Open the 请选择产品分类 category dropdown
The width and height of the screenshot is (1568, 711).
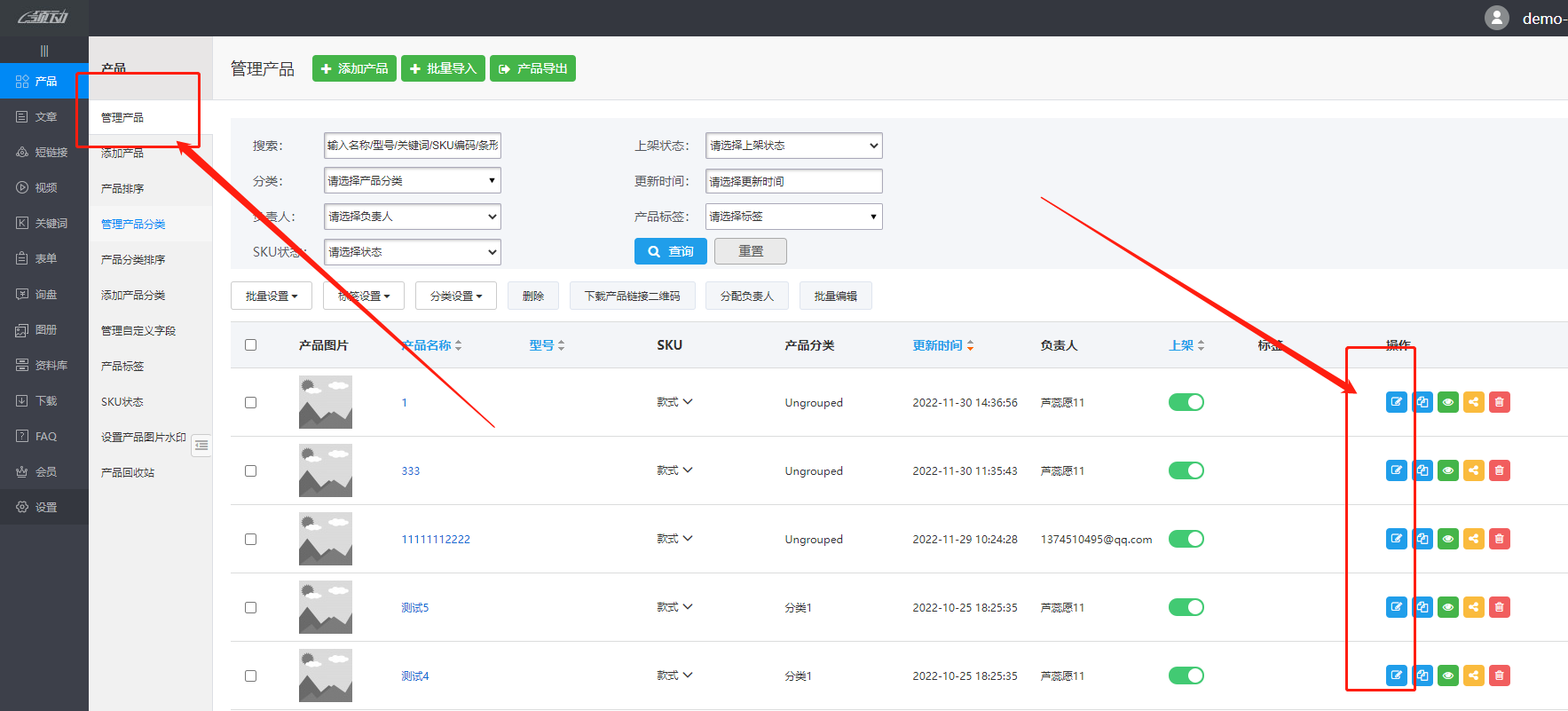pos(412,181)
